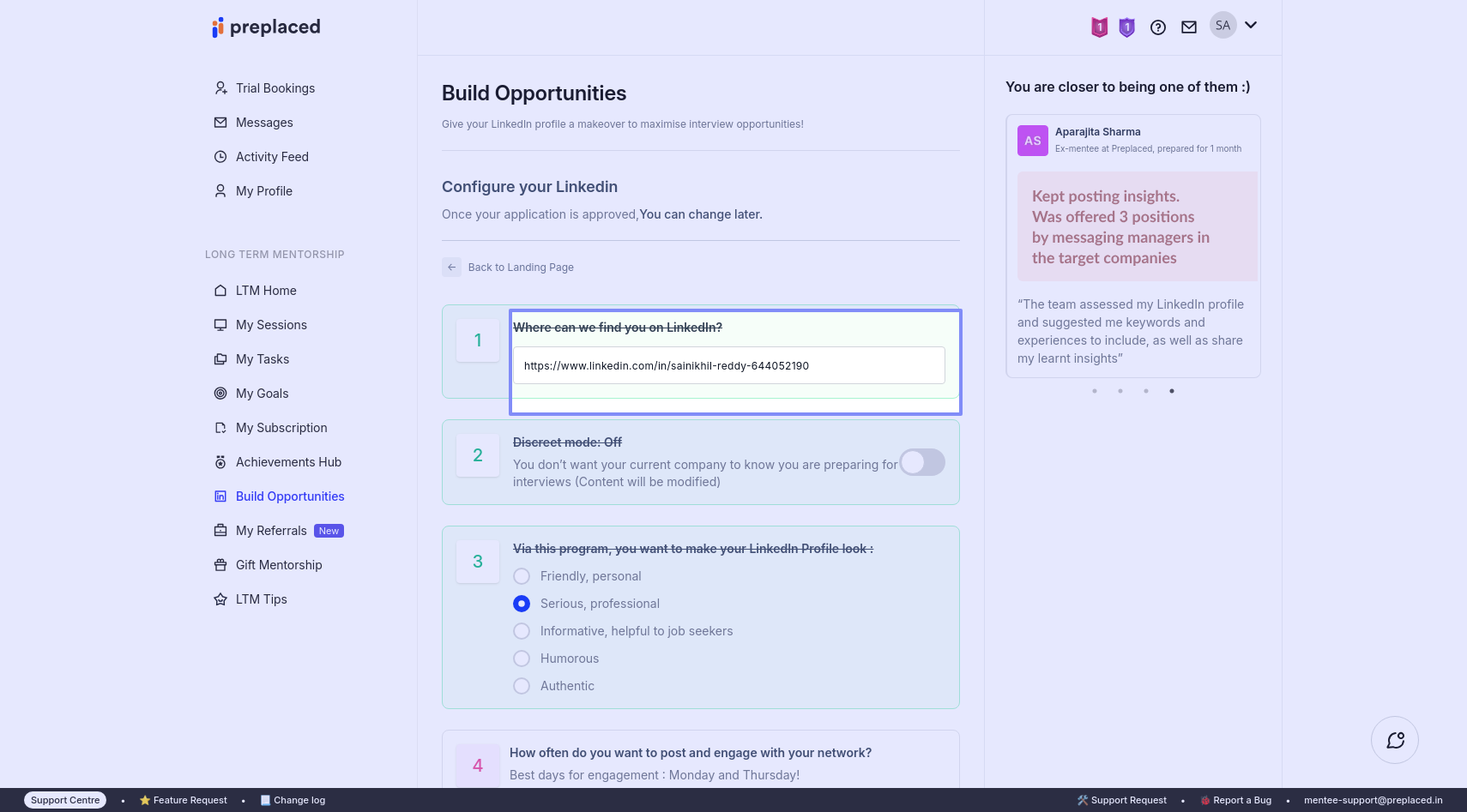This screenshot has height=812, width=1467.
Task: Open the Report a Bug link
Action: click(x=1241, y=800)
